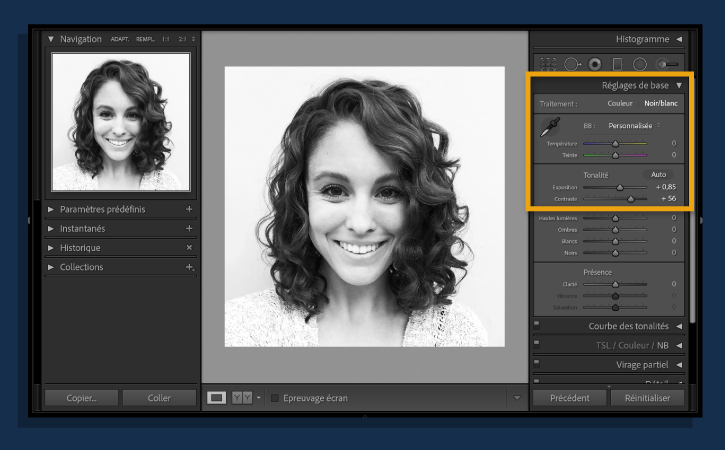This screenshot has width=725, height=450.
Task: Expand the Instantanés panel
Action: click(51, 228)
